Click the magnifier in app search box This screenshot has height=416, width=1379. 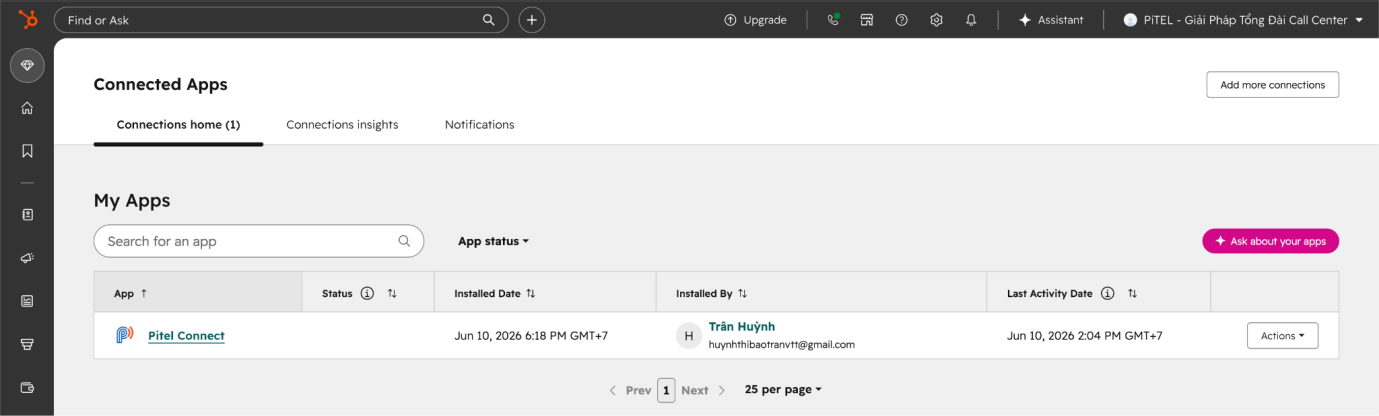point(404,241)
